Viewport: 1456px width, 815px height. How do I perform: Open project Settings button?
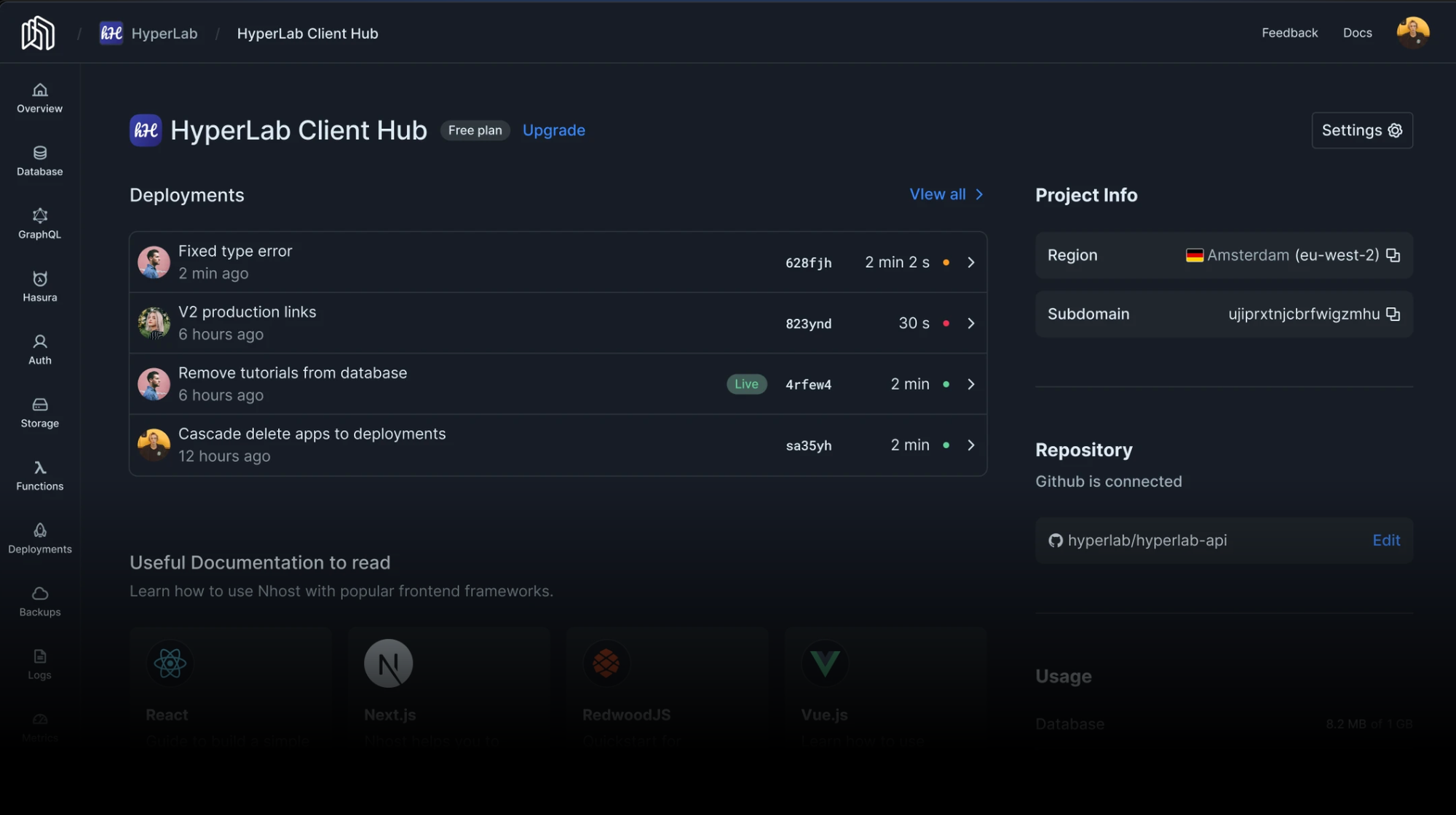(1362, 130)
